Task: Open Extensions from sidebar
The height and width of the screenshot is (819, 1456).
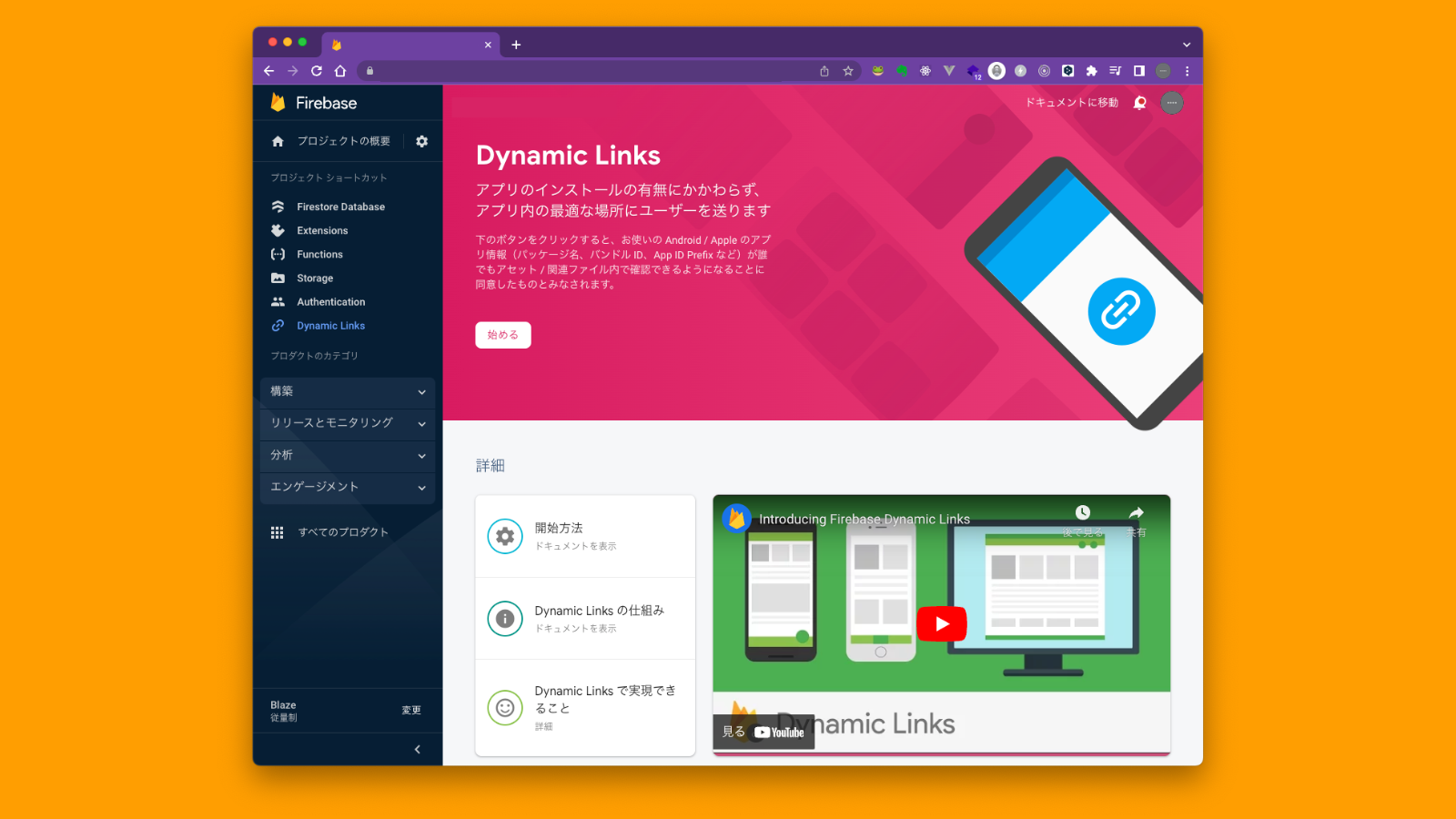Action: click(322, 230)
